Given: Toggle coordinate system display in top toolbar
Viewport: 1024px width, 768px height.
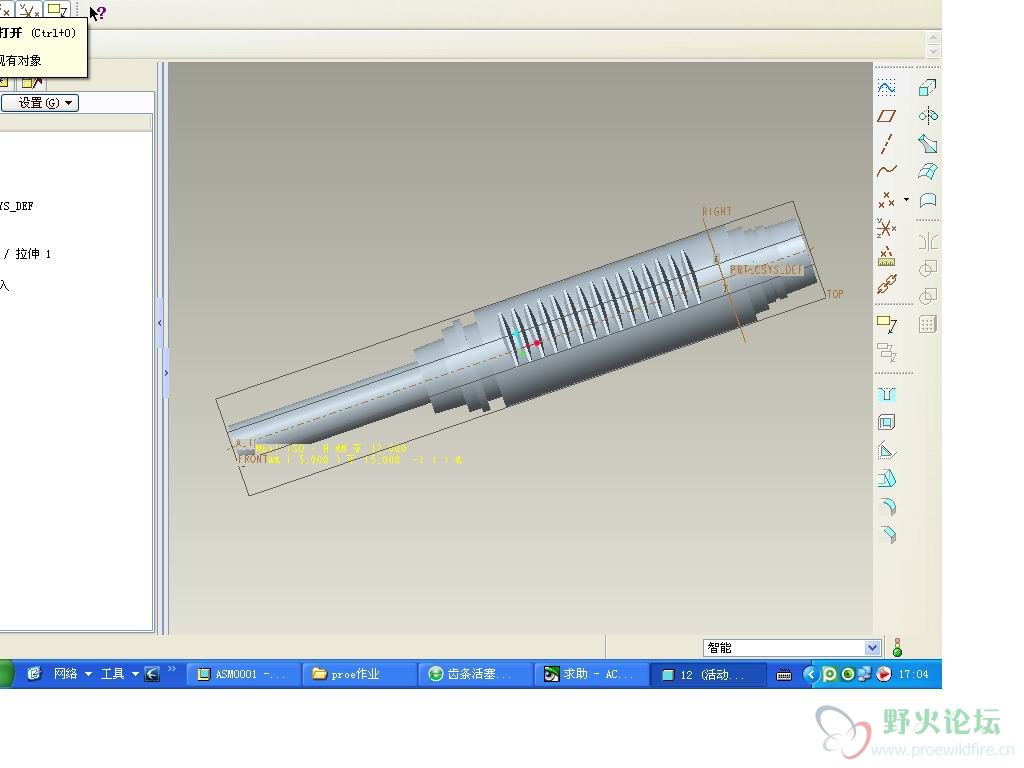Looking at the screenshot, I should click(x=29, y=9).
